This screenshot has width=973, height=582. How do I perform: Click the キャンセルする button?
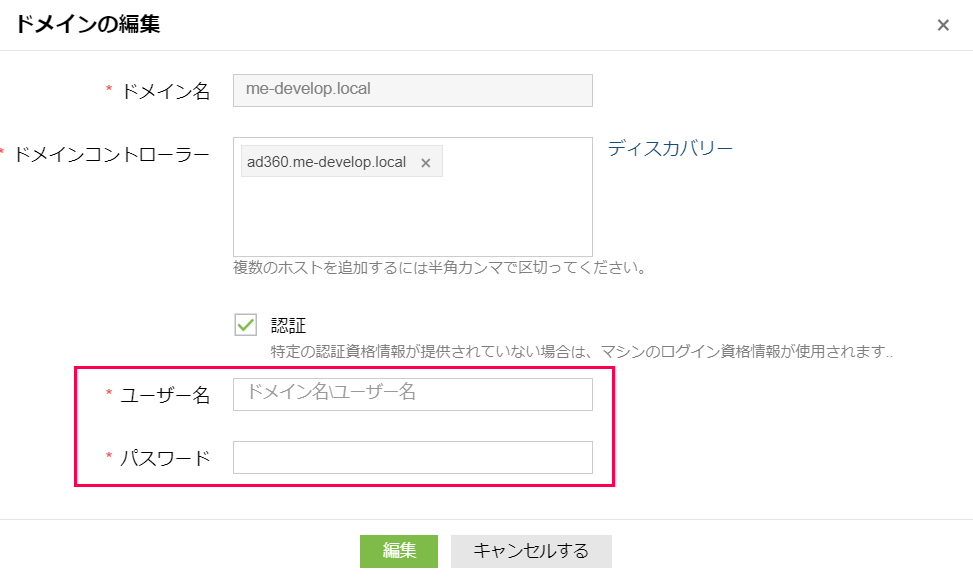click(x=530, y=551)
